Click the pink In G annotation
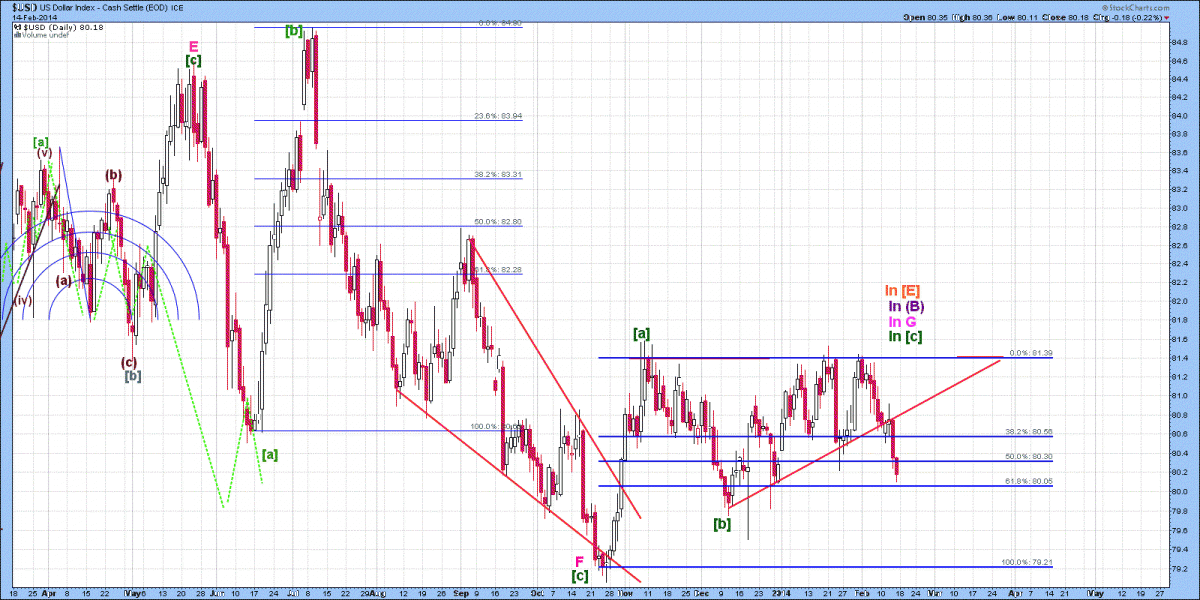 tap(904, 322)
